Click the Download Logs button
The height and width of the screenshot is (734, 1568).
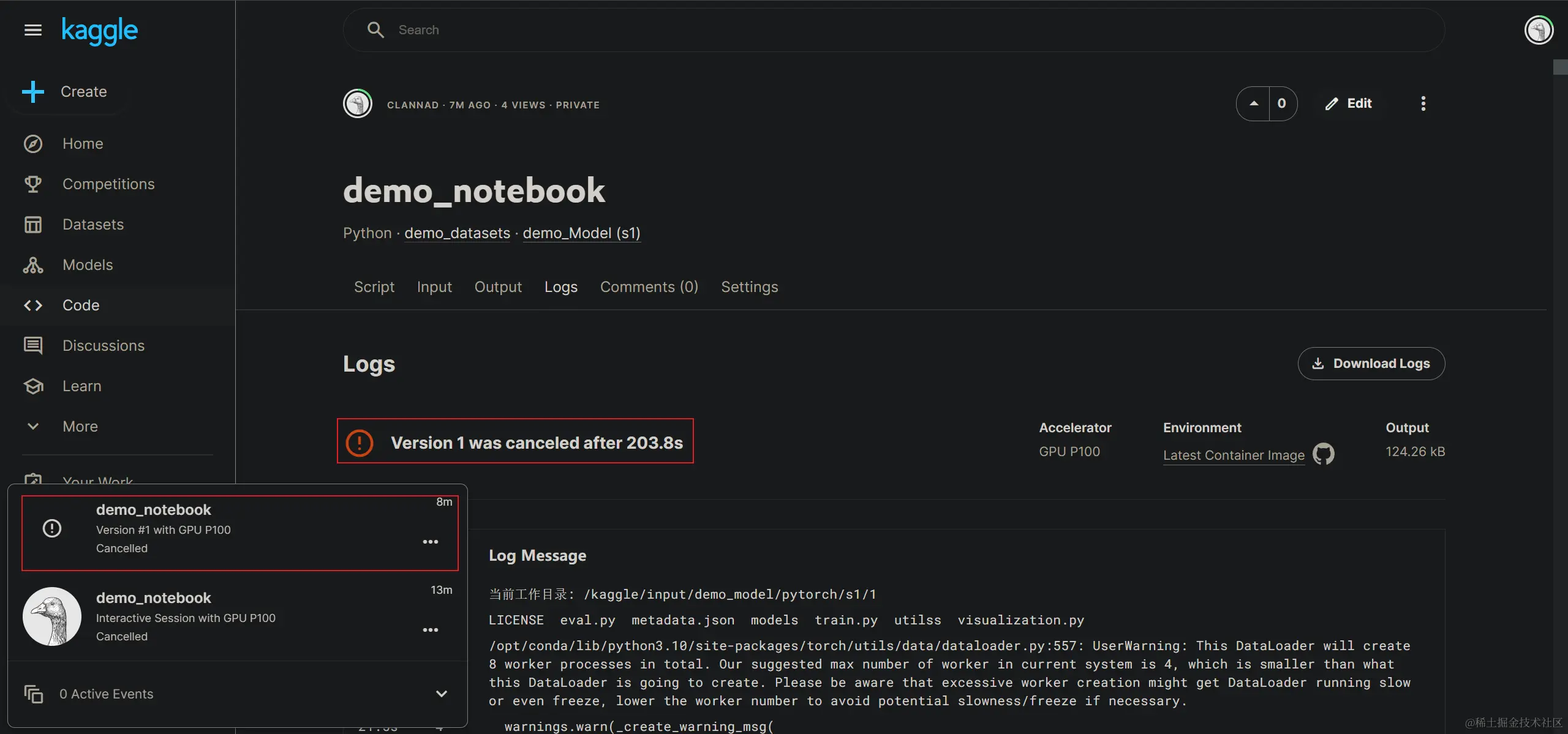coord(1371,364)
